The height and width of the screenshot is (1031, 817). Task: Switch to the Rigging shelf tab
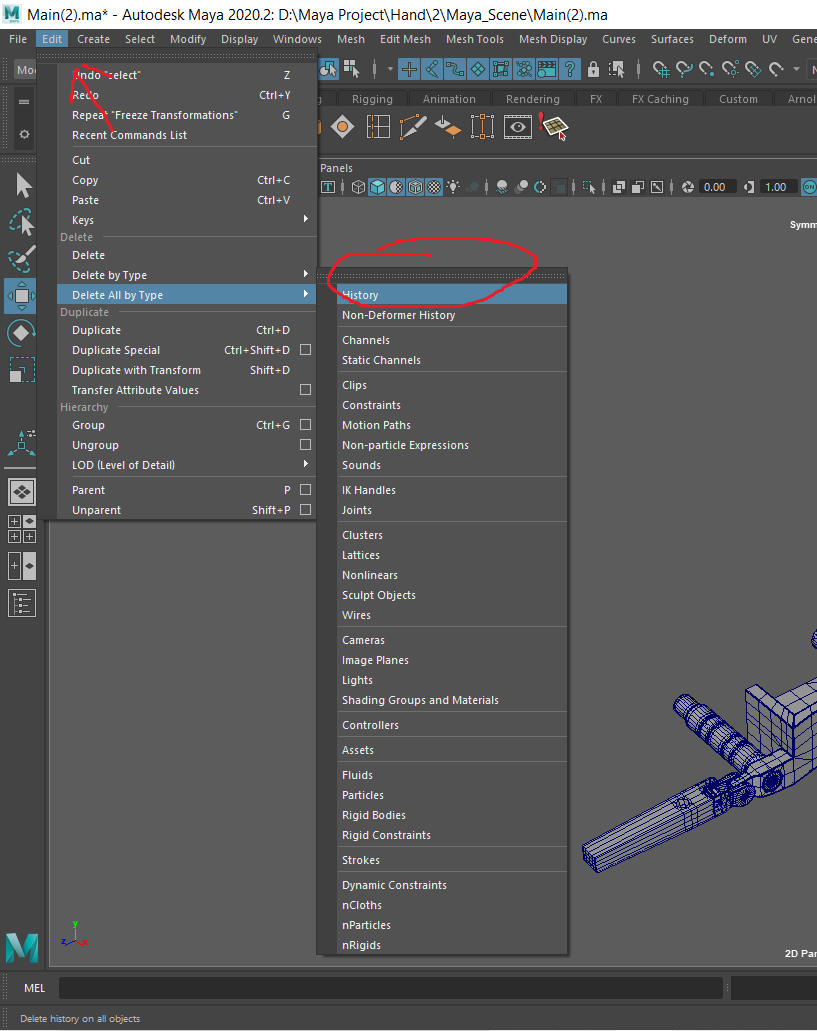pyautogui.click(x=372, y=99)
